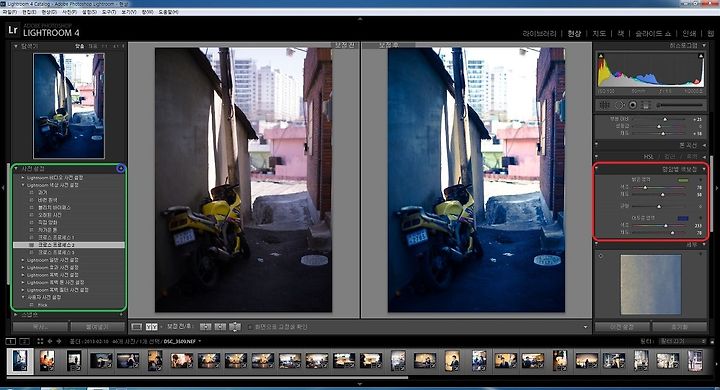Open the filmstrip filter dropdown
The width and height of the screenshot is (720, 390).
pos(682,341)
